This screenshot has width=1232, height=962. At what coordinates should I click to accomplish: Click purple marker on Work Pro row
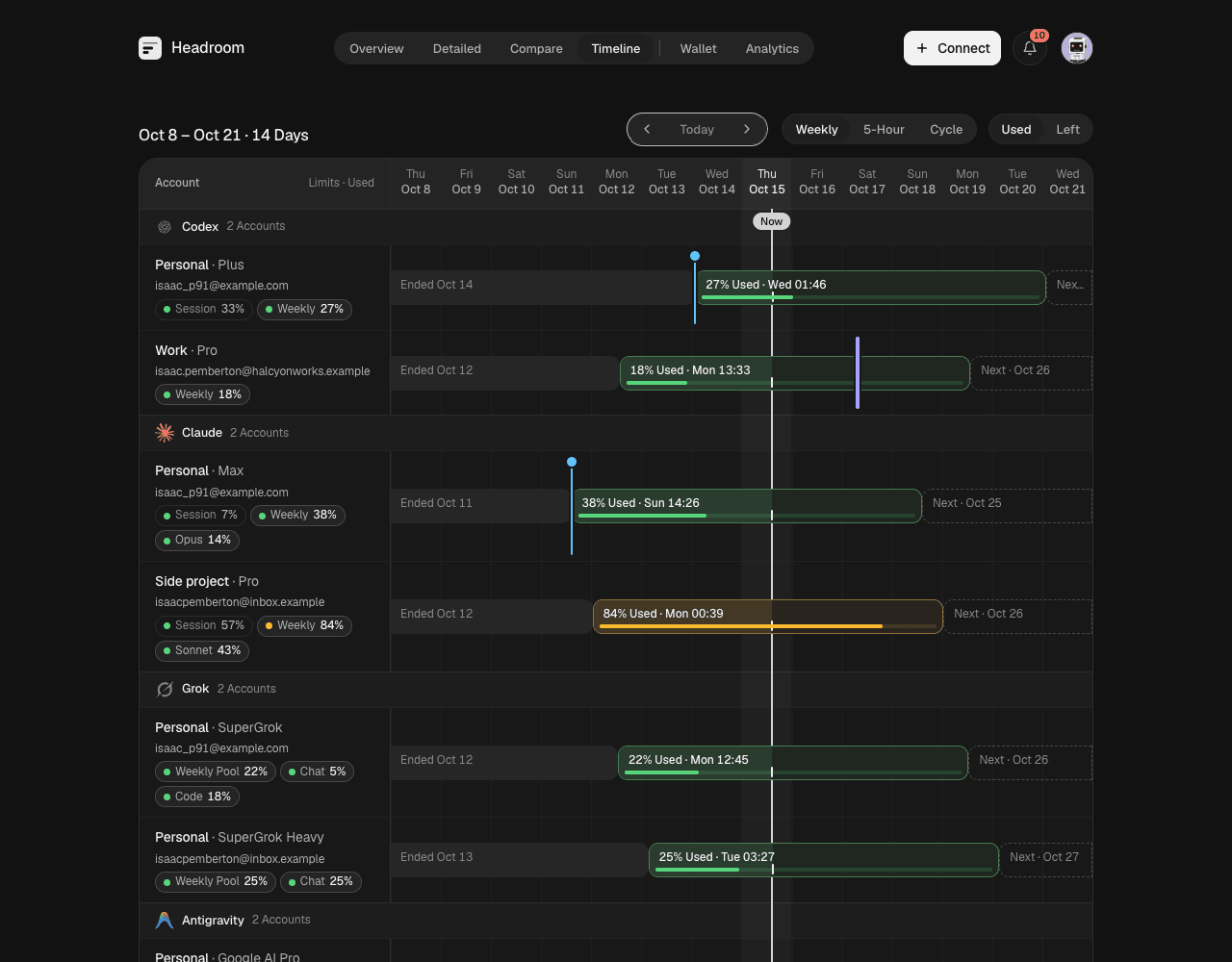pos(858,372)
